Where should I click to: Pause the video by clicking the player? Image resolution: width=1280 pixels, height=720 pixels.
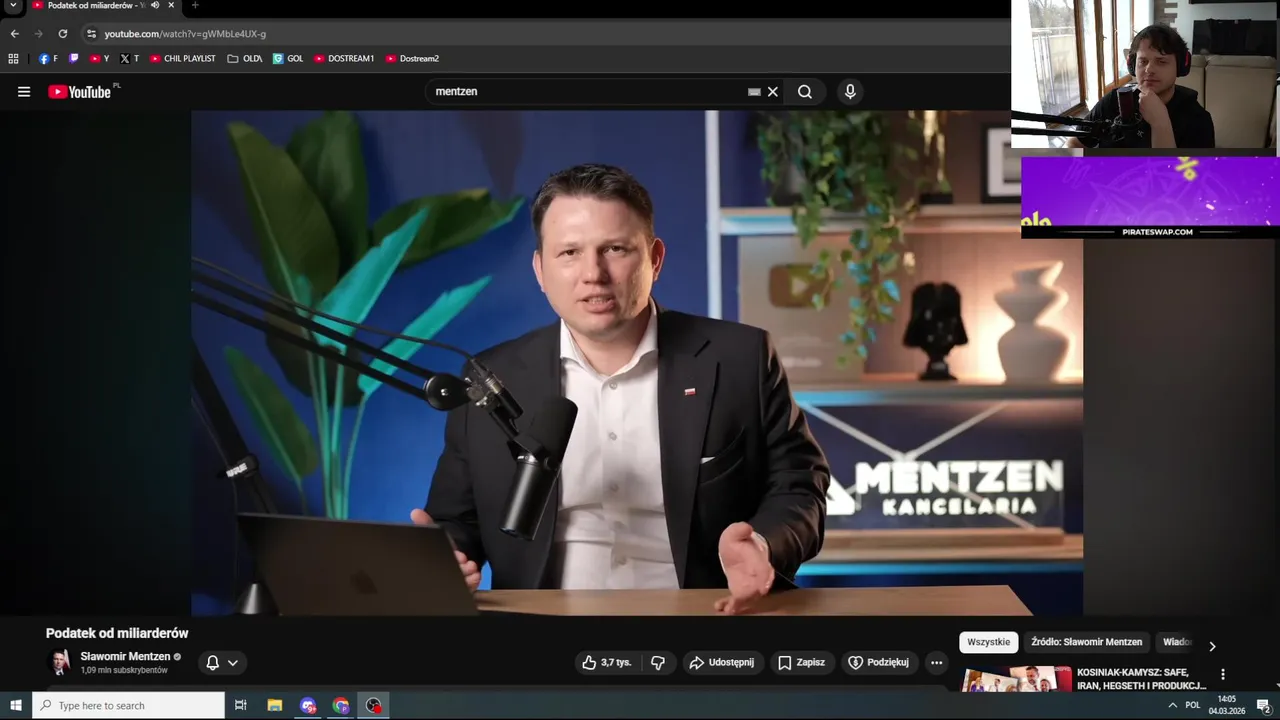coord(637,362)
